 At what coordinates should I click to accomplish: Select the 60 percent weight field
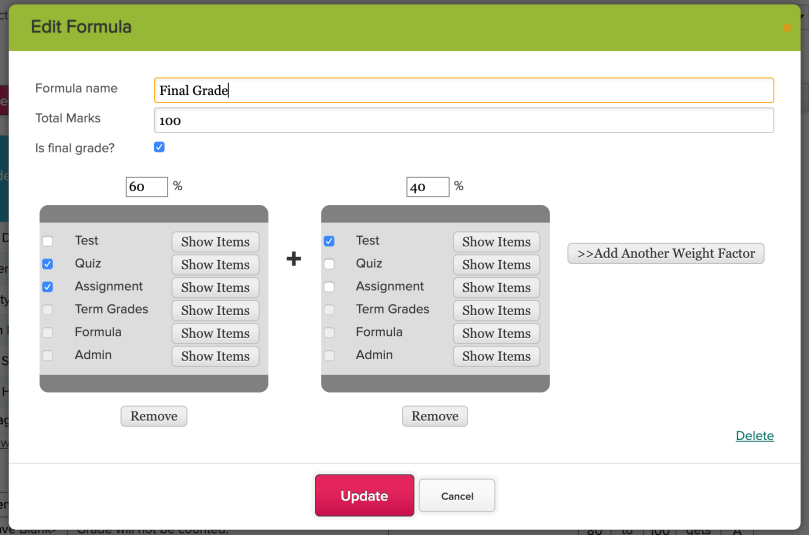(x=146, y=187)
